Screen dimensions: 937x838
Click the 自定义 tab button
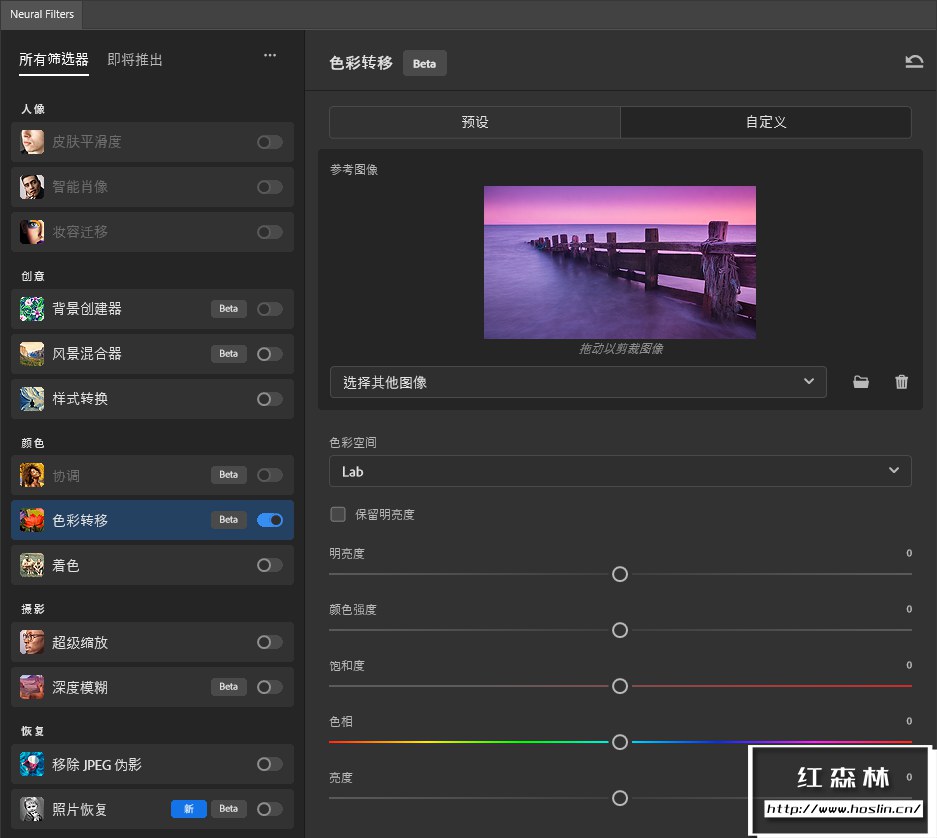click(766, 122)
